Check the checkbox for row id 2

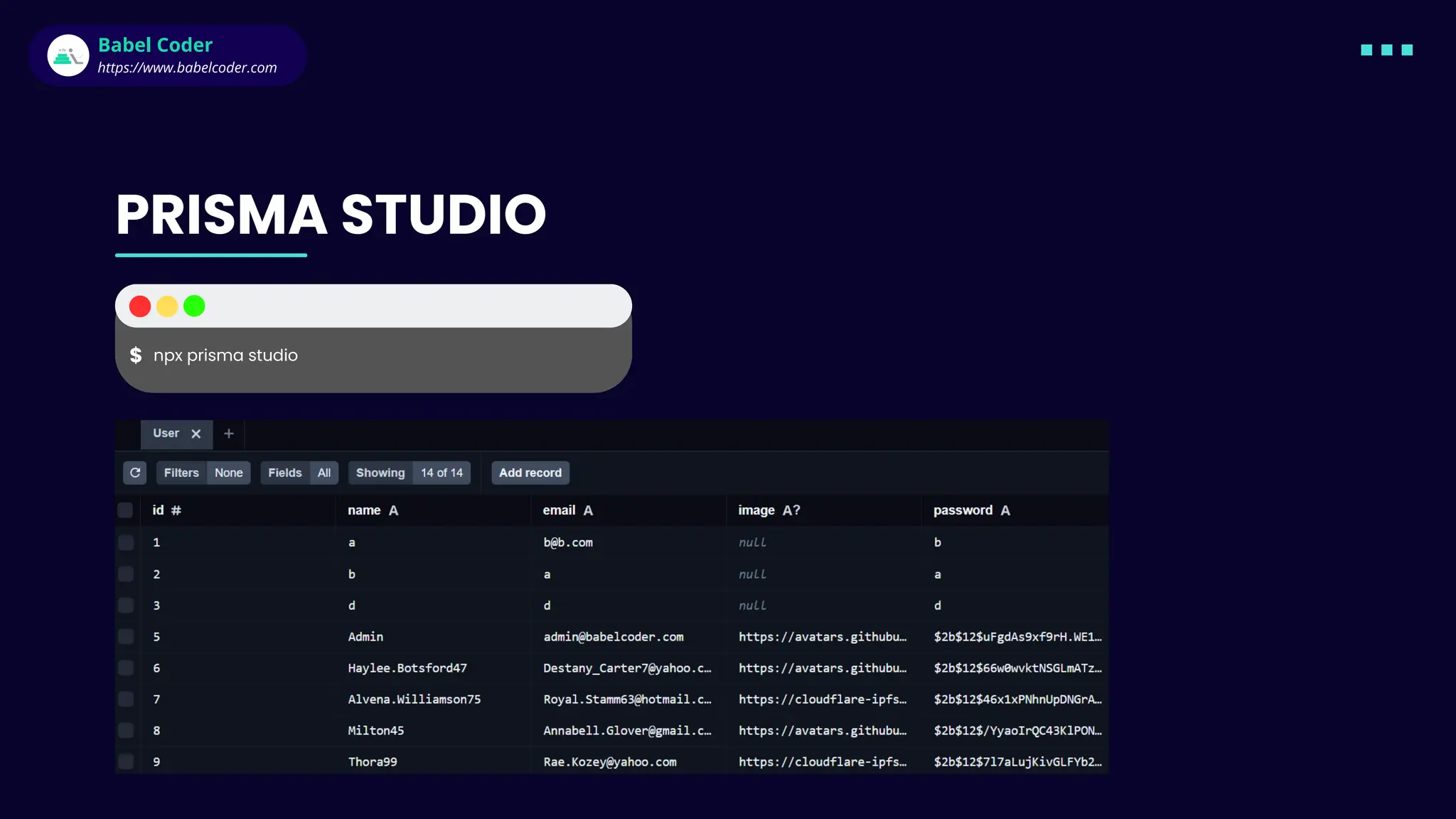(126, 574)
